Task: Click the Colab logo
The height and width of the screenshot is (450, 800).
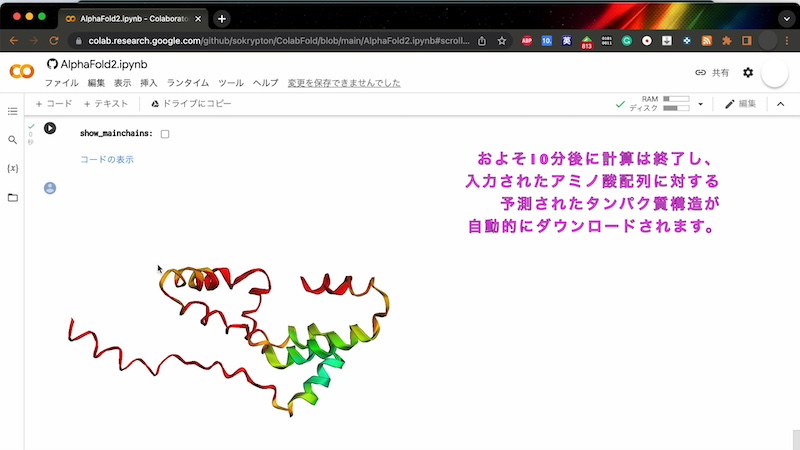Action: 22,72
